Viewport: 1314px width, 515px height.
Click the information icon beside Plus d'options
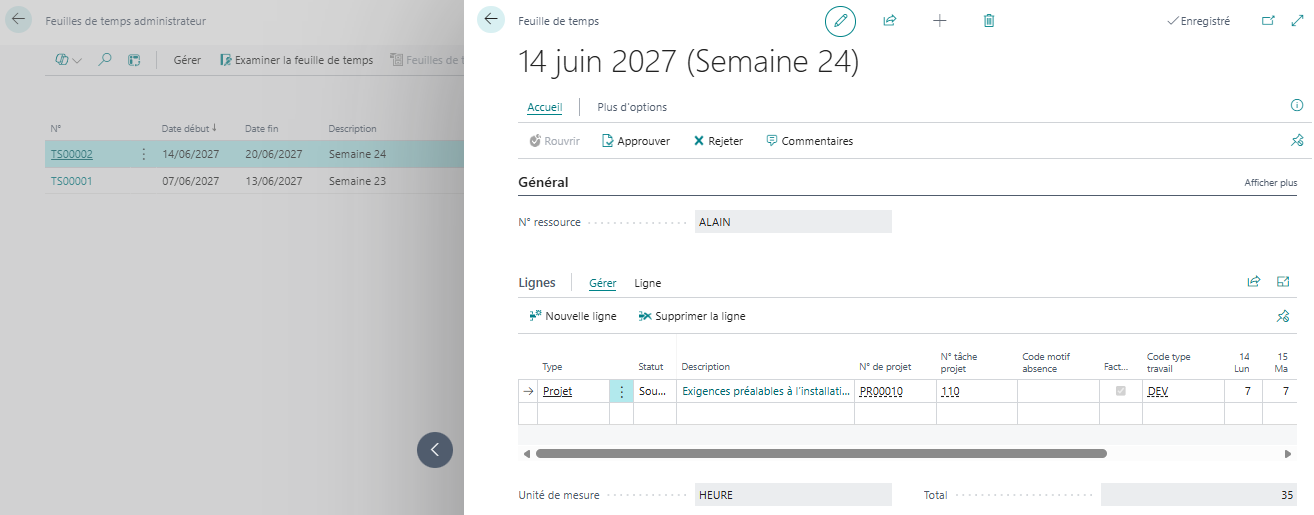(1297, 105)
